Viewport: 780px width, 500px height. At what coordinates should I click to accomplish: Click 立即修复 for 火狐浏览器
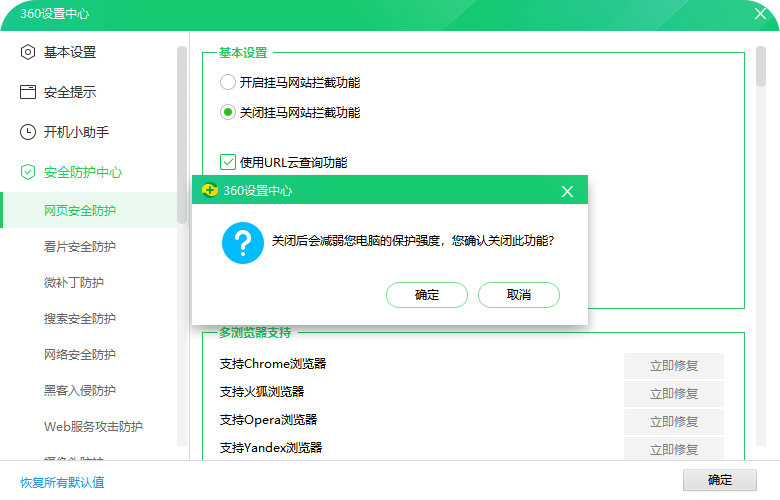point(674,394)
